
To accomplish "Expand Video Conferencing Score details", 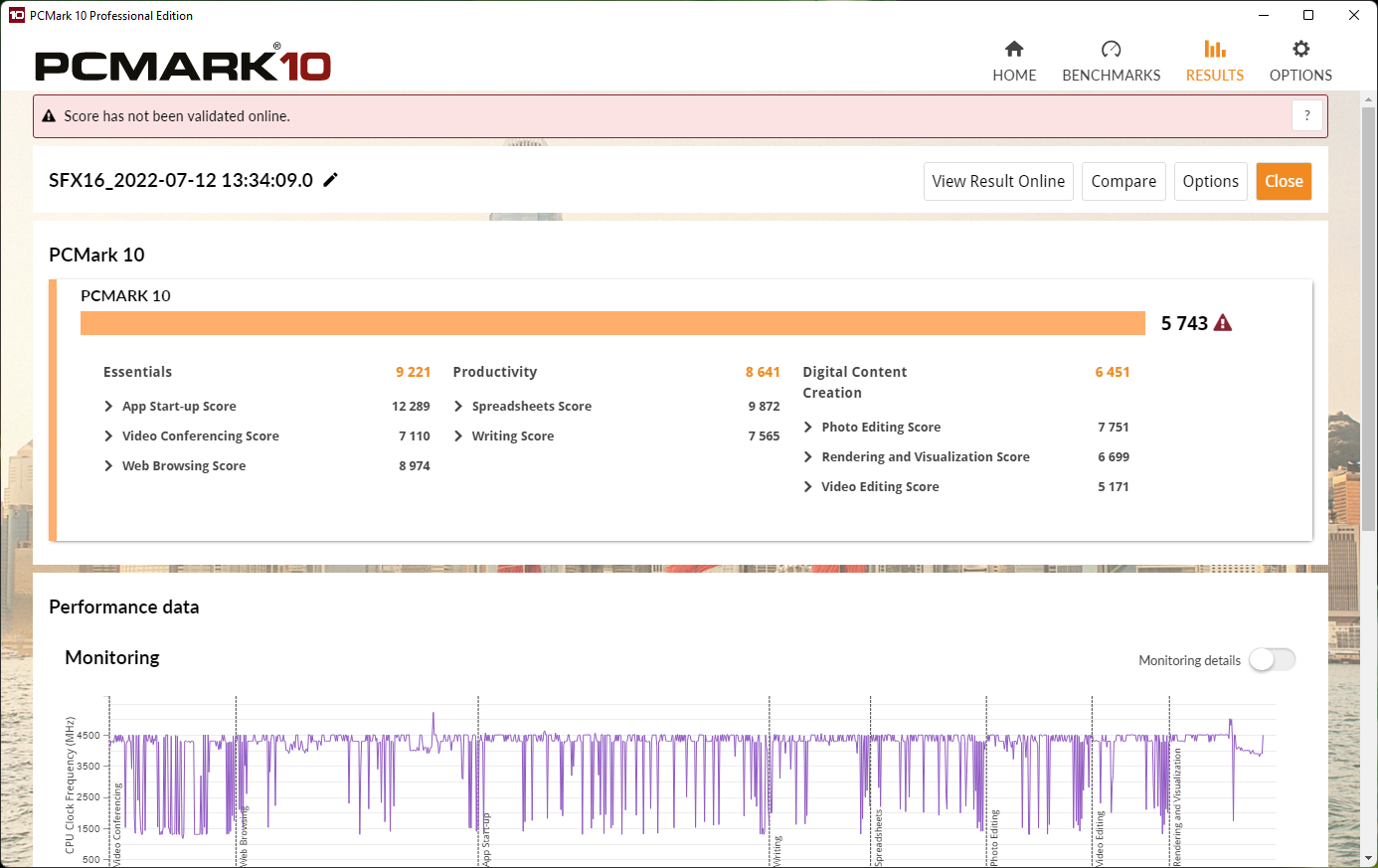I will tap(108, 436).
